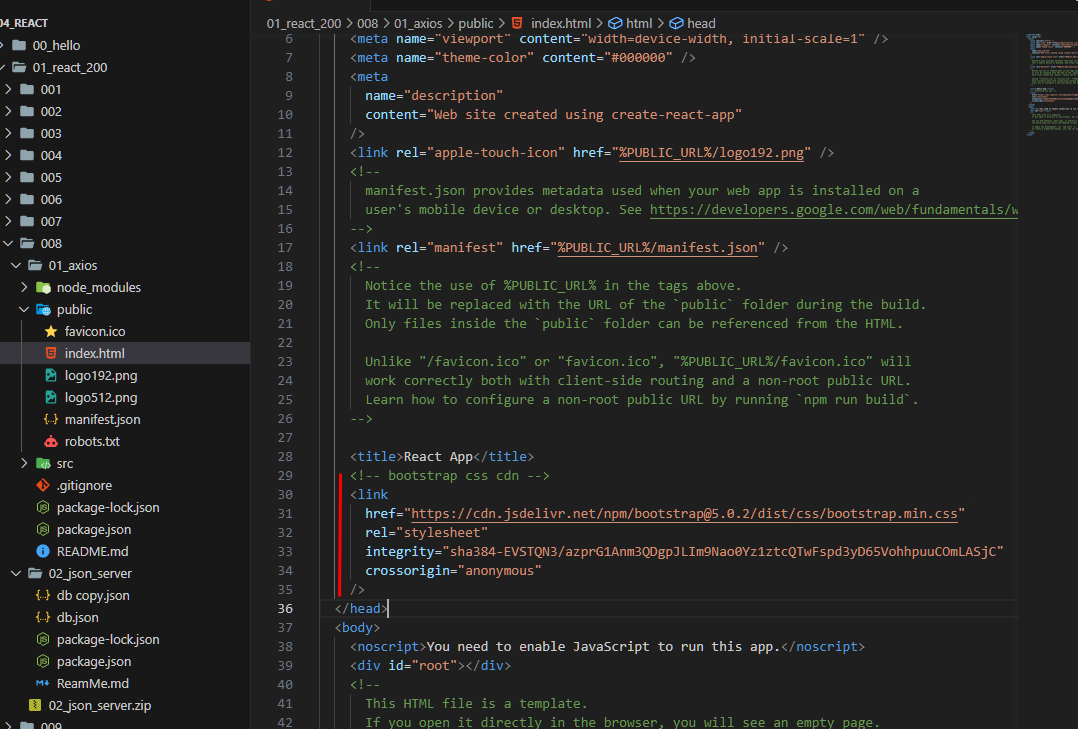Expand the src folder chevron
Image resolution: width=1078 pixels, height=729 pixels.
point(24,464)
